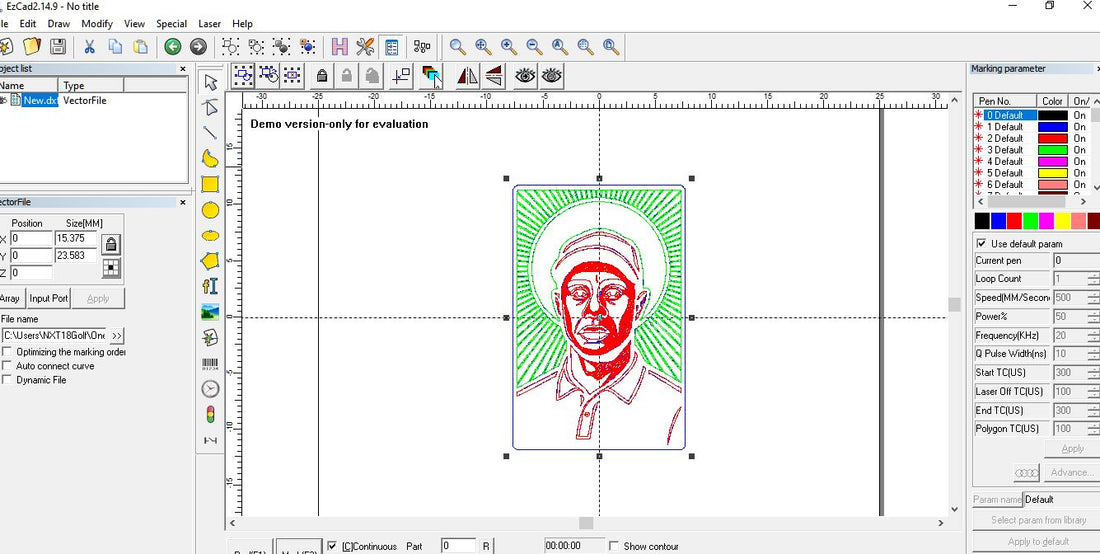This screenshot has height=554, width=1100.
Task: Click the Input Port button
Action: click(x=48, y=298)
